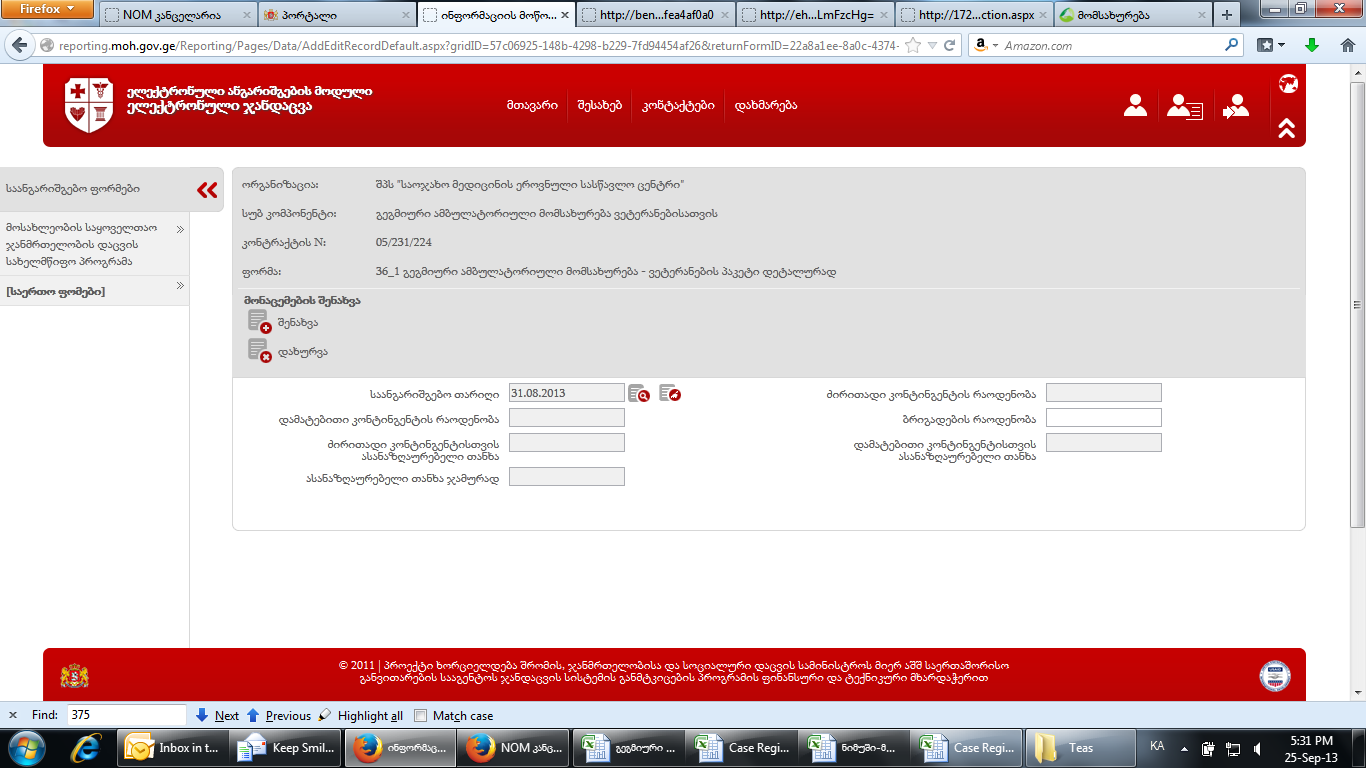Click the globe icon at top-right of banner

pos(1288,84)
